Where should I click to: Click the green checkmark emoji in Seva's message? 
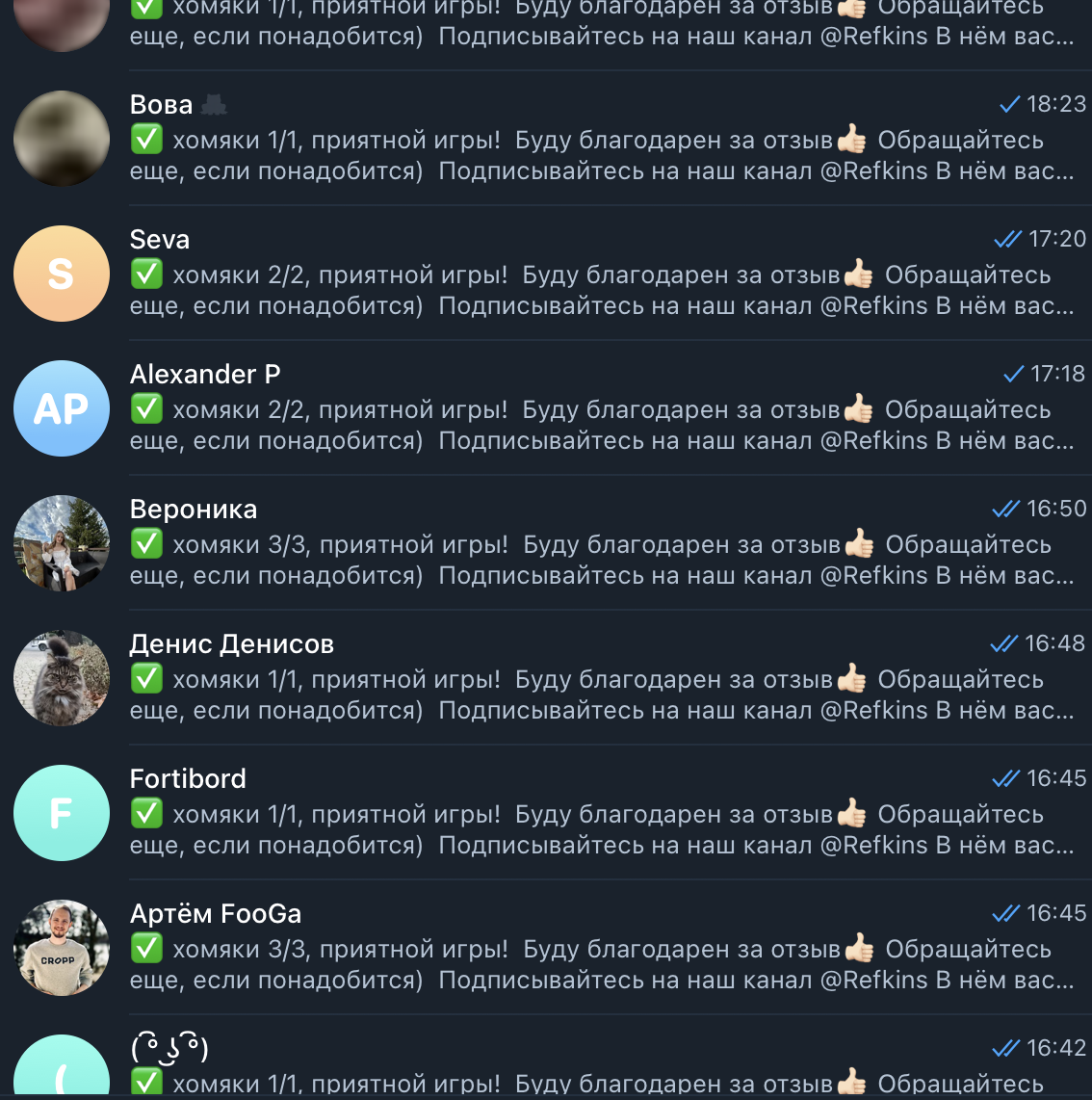pos(146,274)
